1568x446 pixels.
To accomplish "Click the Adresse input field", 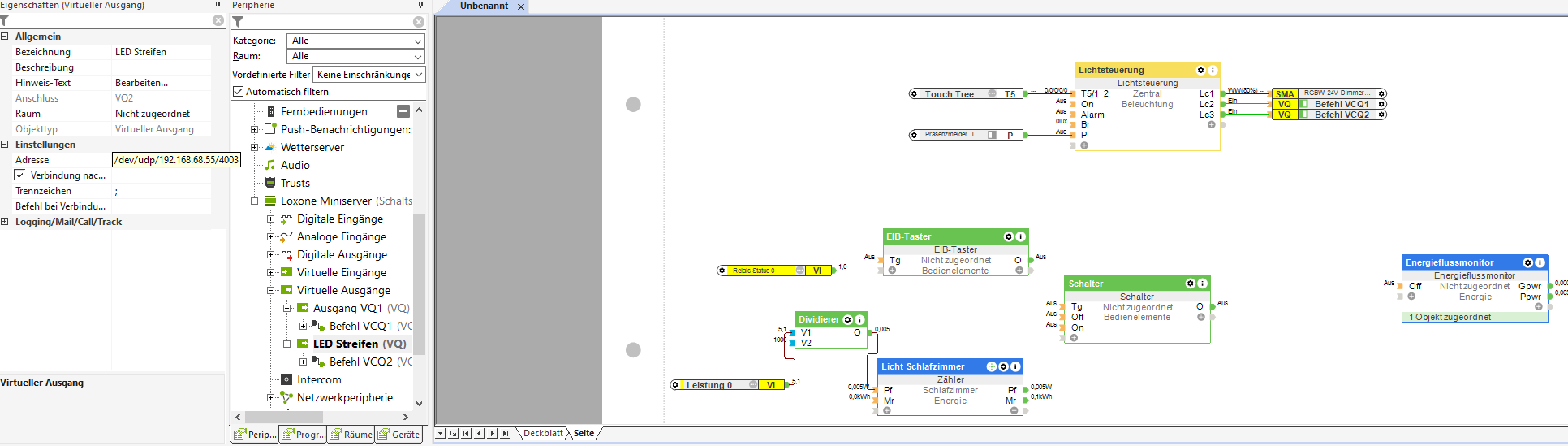I will 176,160.
